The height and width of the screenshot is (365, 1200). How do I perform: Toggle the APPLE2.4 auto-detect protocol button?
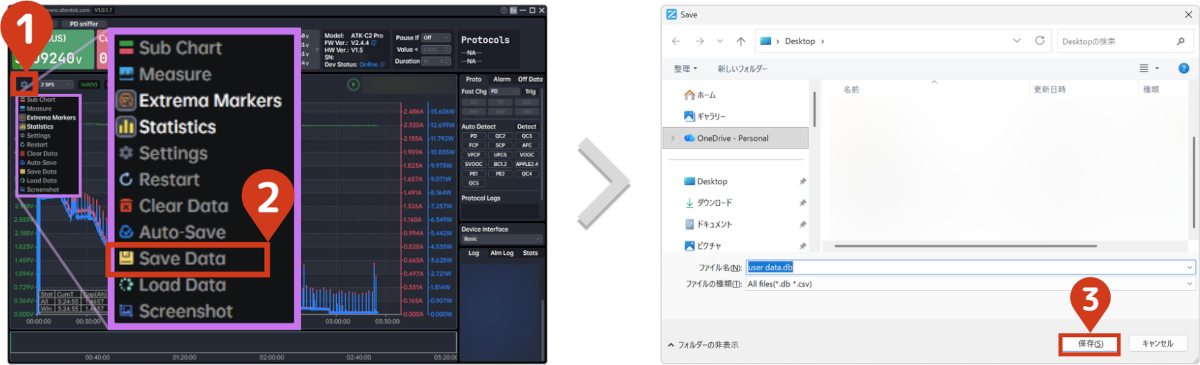(528, 164)
